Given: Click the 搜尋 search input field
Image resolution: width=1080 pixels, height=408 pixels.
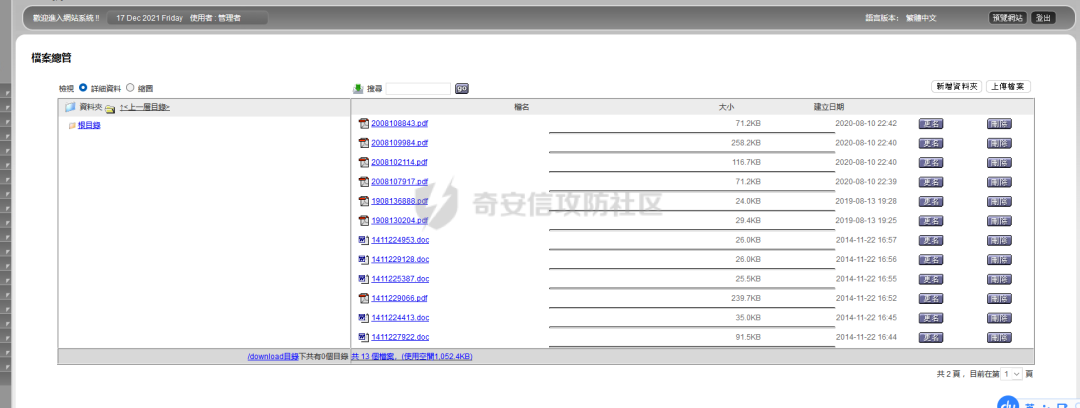Looking at the screenshot, I should [x=418, y=89].
